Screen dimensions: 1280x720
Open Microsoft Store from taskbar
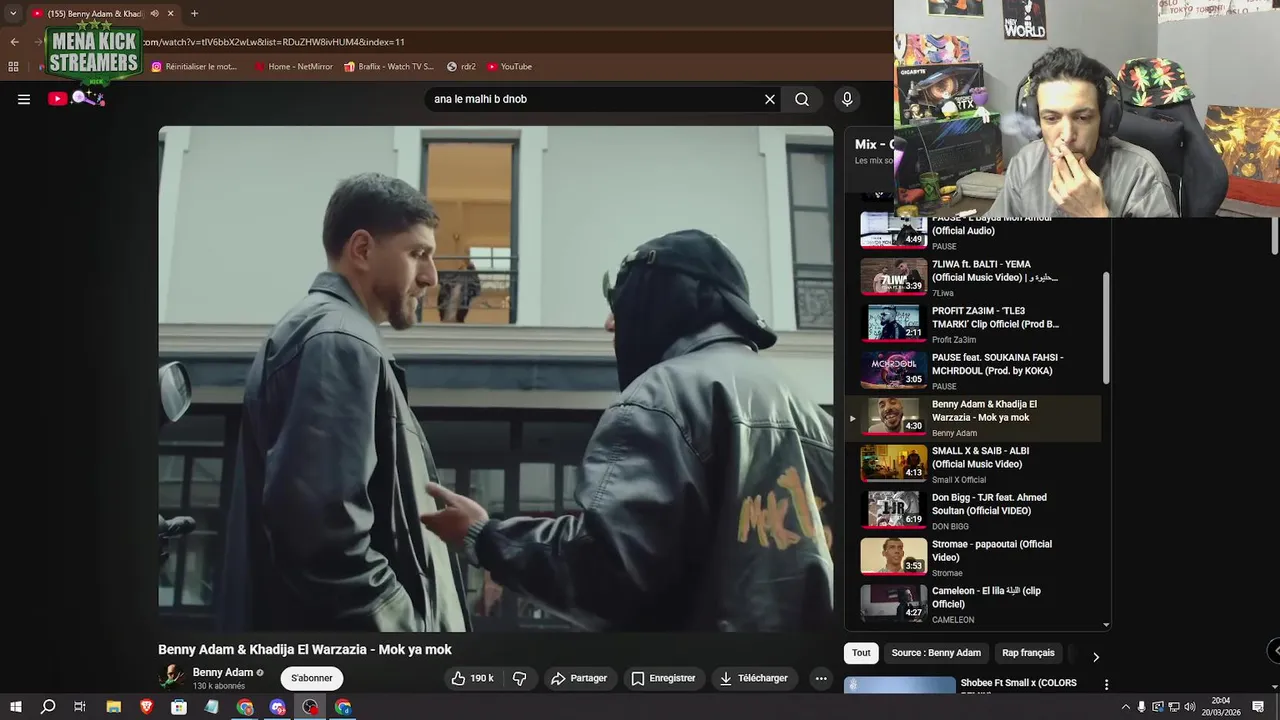tap(180, 707)
